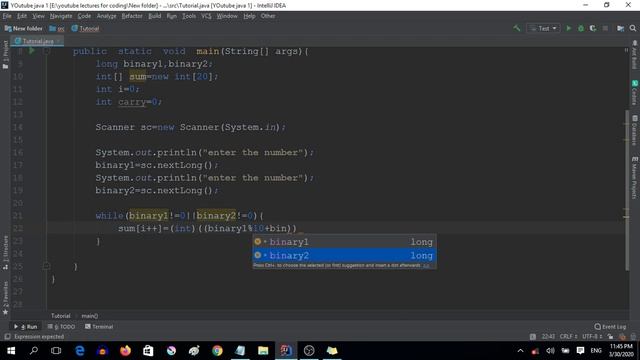640x360 pixels.
Task: Open the View menu
Action: click(38, 16)
